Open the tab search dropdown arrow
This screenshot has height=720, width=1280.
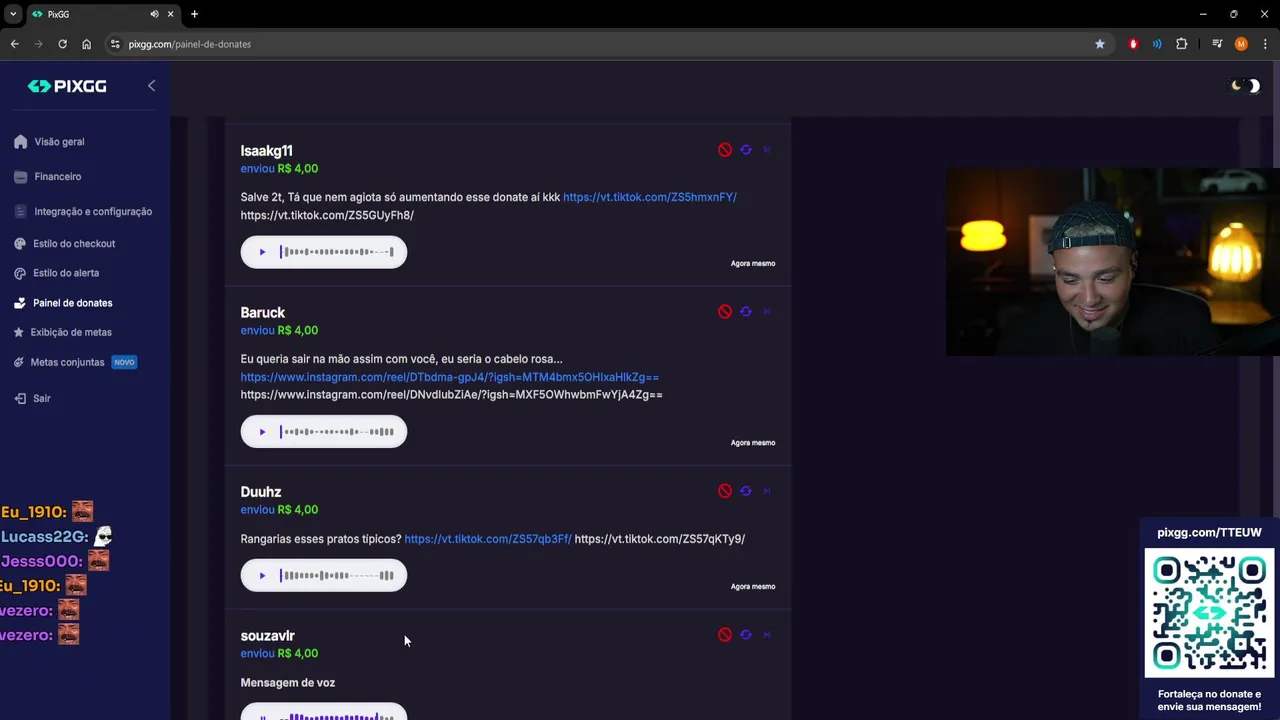pos(13,14)
